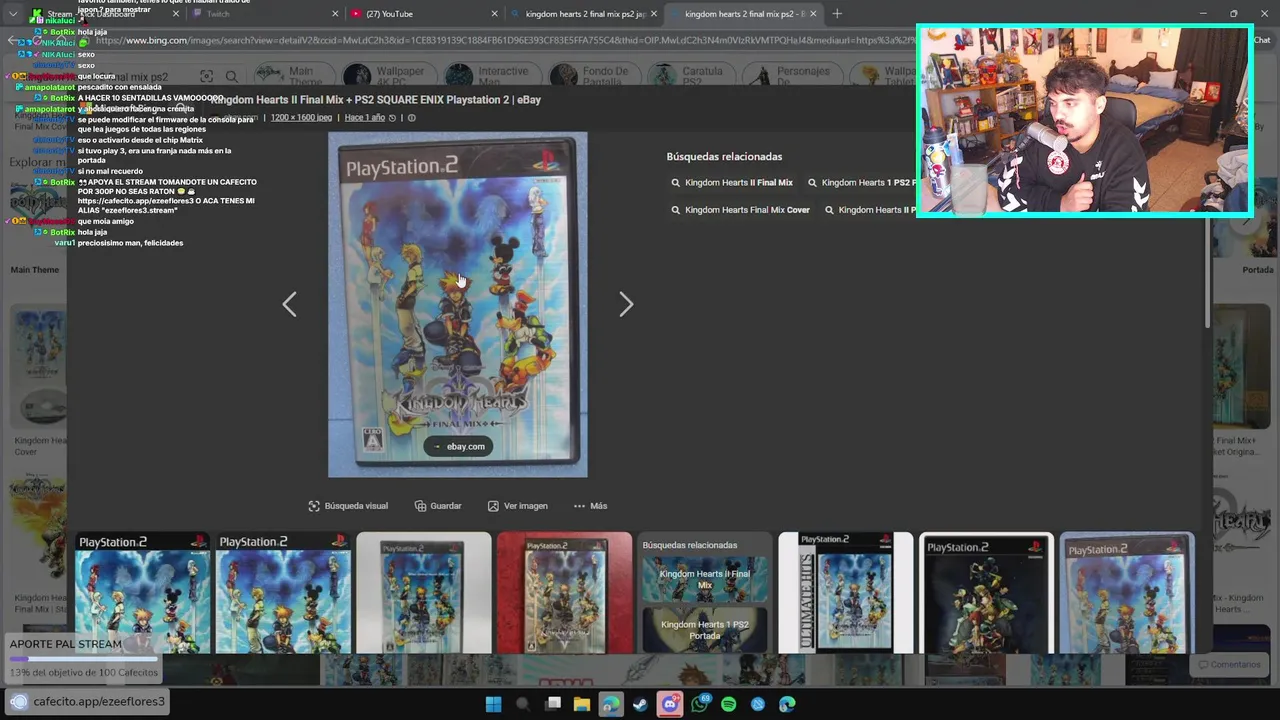The image size is (1280, 720).
Task: Click the info icon beside Hace 1 año
Action: (411, 118)
